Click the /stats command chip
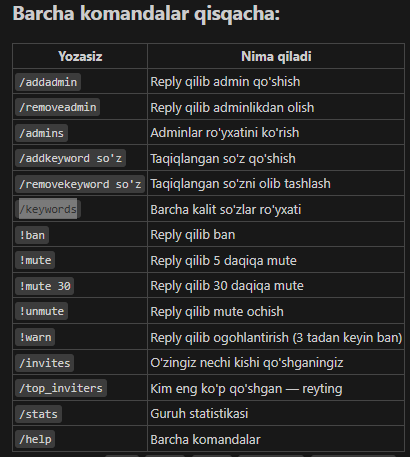Screen dimensions: 410x457 pos(38,414)
